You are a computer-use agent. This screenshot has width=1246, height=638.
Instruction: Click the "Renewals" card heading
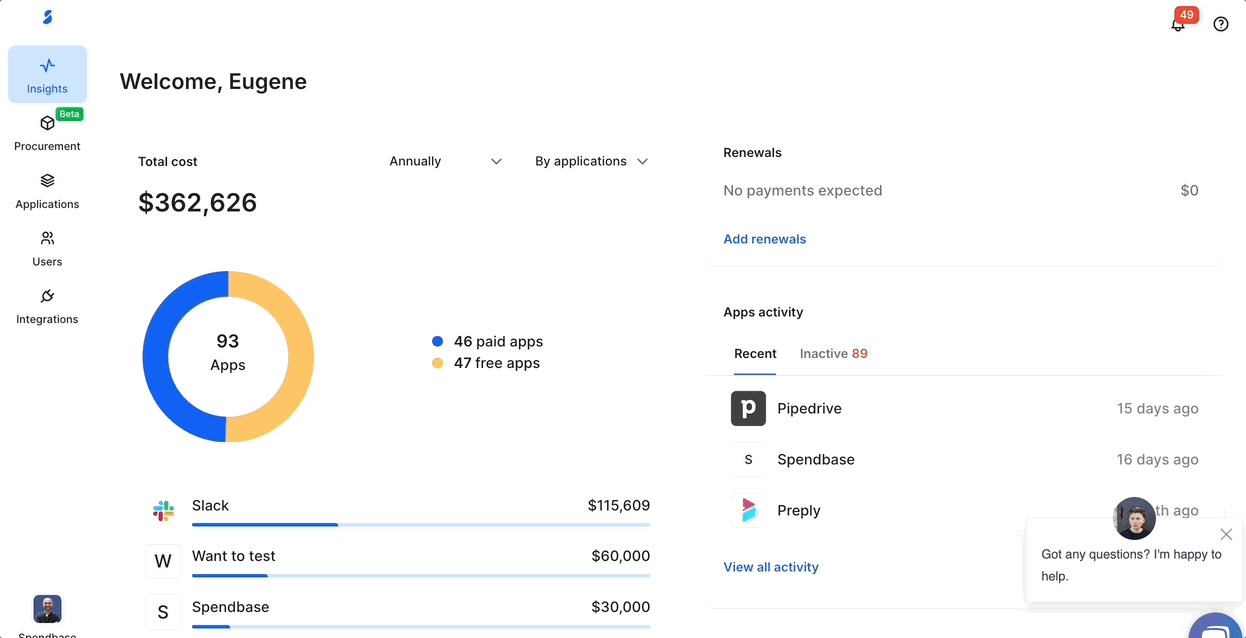pos(753,153)
